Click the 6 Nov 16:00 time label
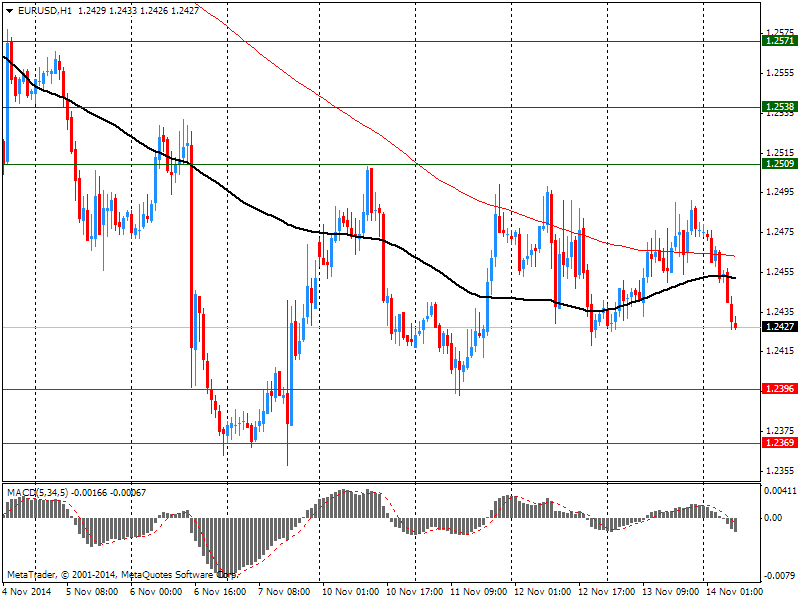800x600 pixels. click(x=220, y=591)
